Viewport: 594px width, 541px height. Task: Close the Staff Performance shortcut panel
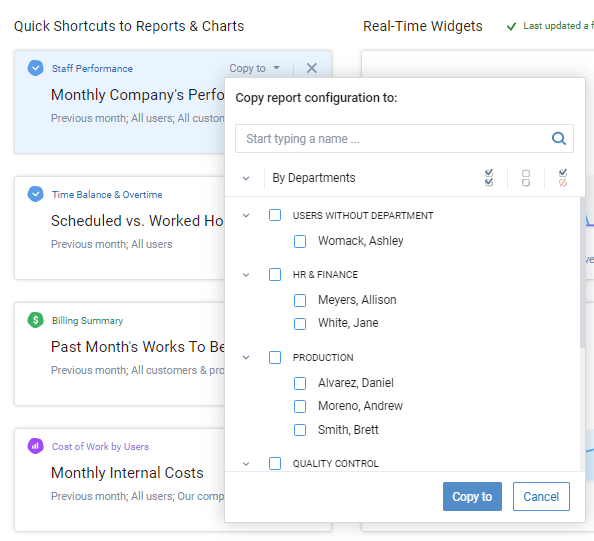pos(311,68)
